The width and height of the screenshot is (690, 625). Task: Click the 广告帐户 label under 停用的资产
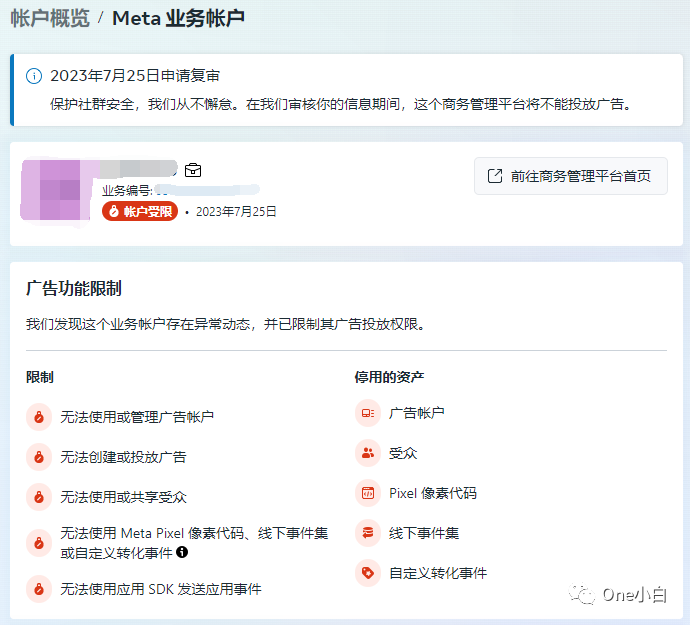click(x=416, y=413)
